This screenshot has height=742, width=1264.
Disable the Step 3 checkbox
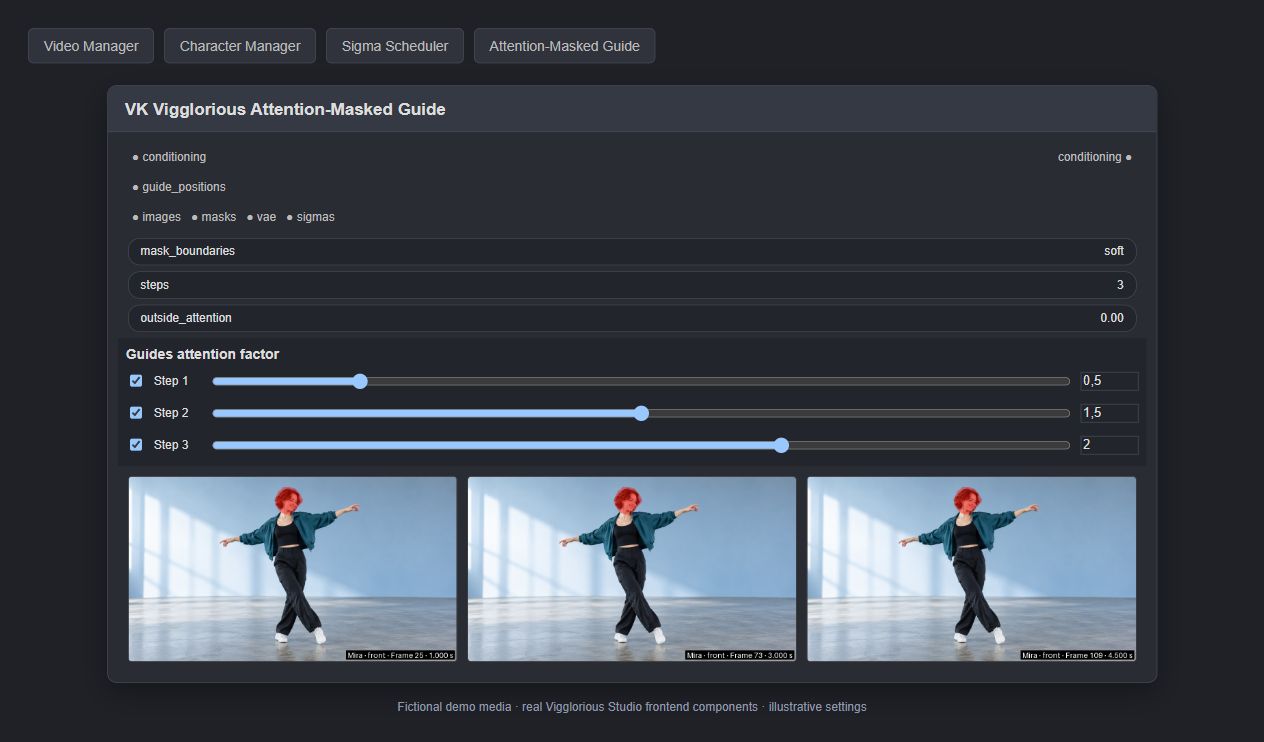pos(136,445)
